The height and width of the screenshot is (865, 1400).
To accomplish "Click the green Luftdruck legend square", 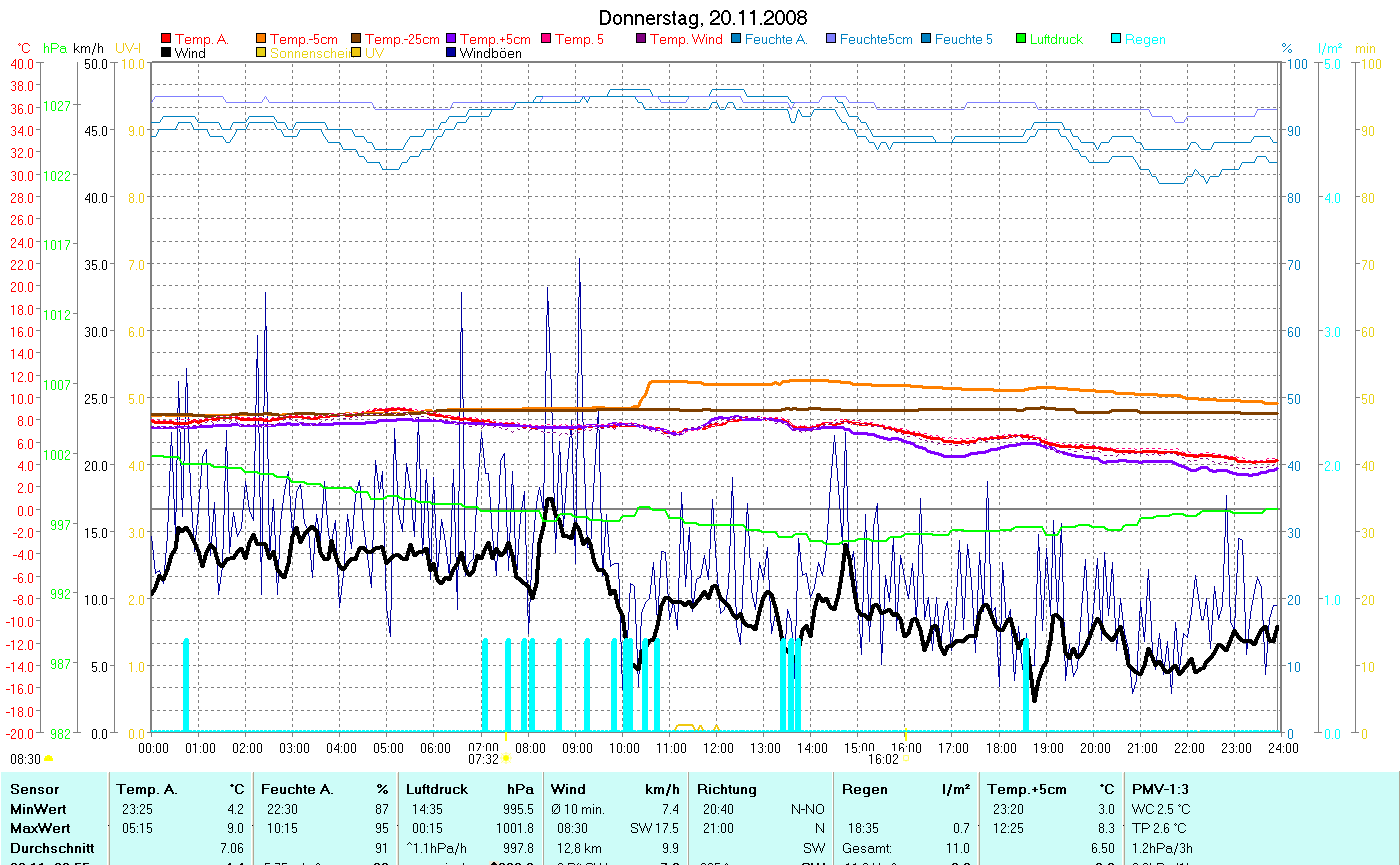I will coord(1021,40).
